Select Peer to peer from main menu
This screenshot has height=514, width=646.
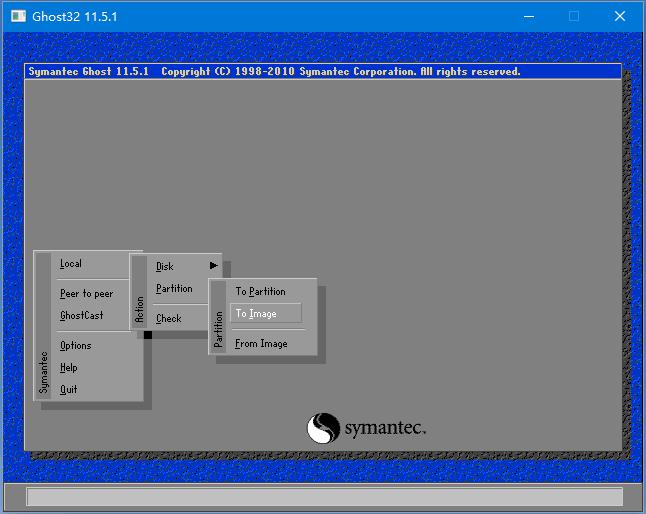tap(86, 294)
